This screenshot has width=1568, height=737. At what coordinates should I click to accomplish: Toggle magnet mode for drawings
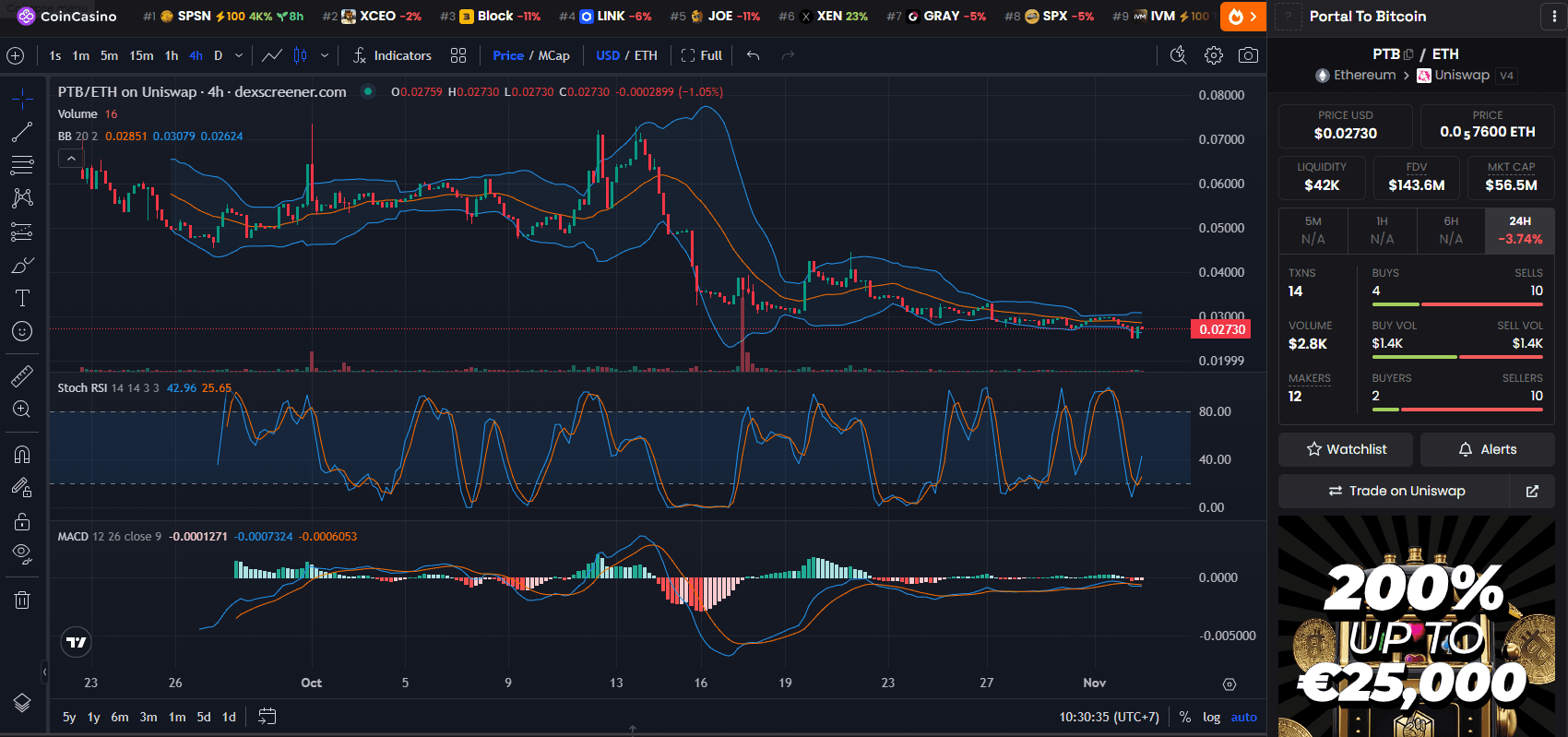22,454
